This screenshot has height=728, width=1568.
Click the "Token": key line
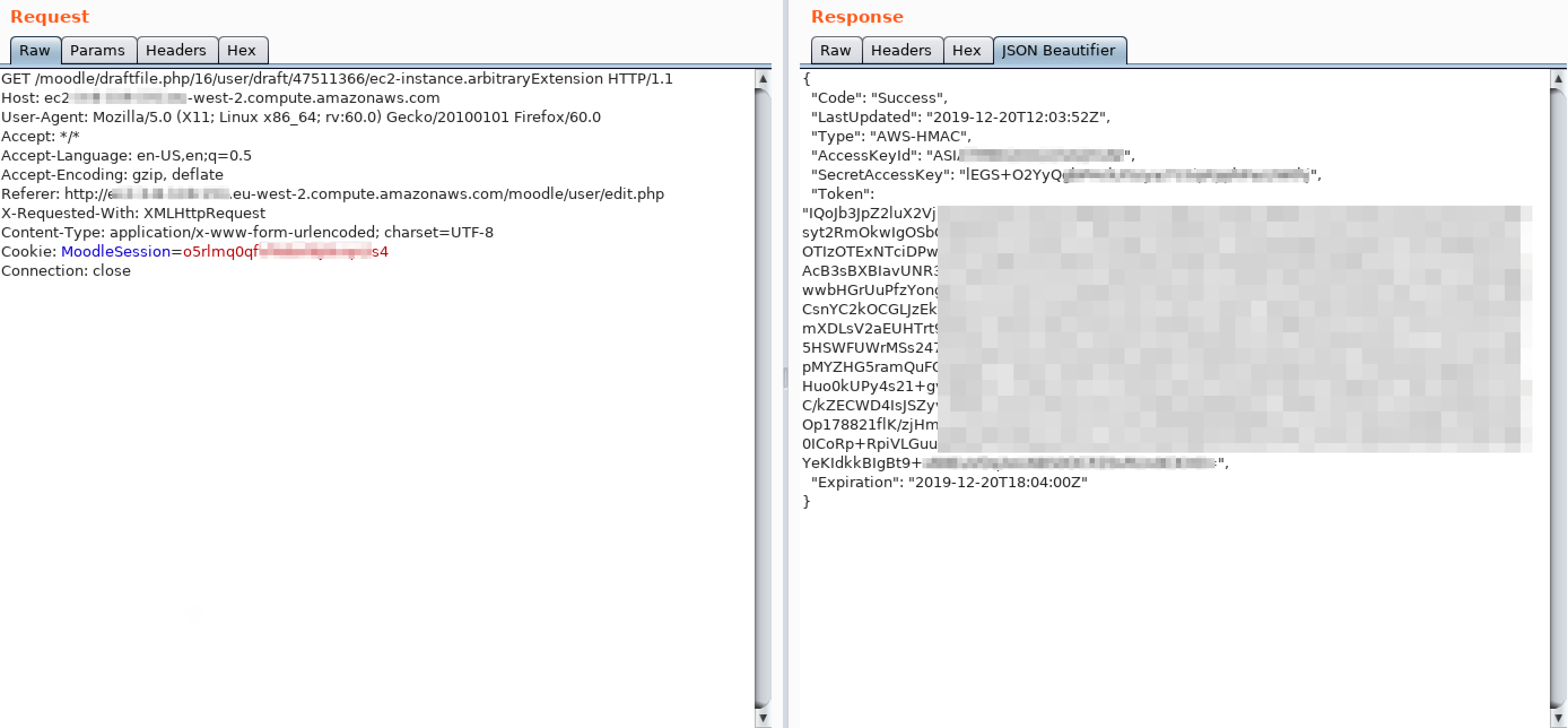point(843,194)
